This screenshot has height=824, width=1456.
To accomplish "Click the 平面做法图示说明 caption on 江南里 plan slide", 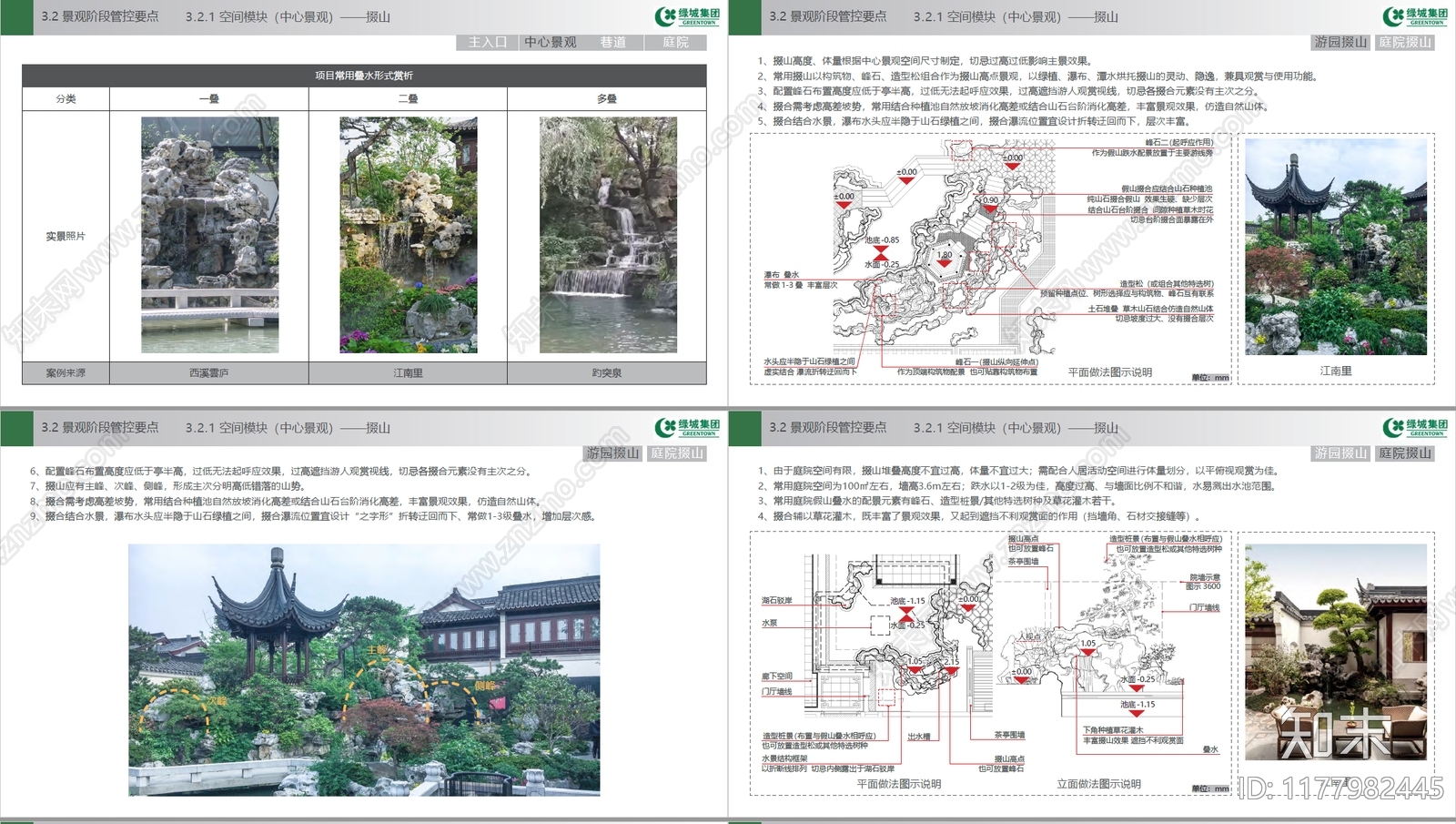I will (x=1110, y=372).
